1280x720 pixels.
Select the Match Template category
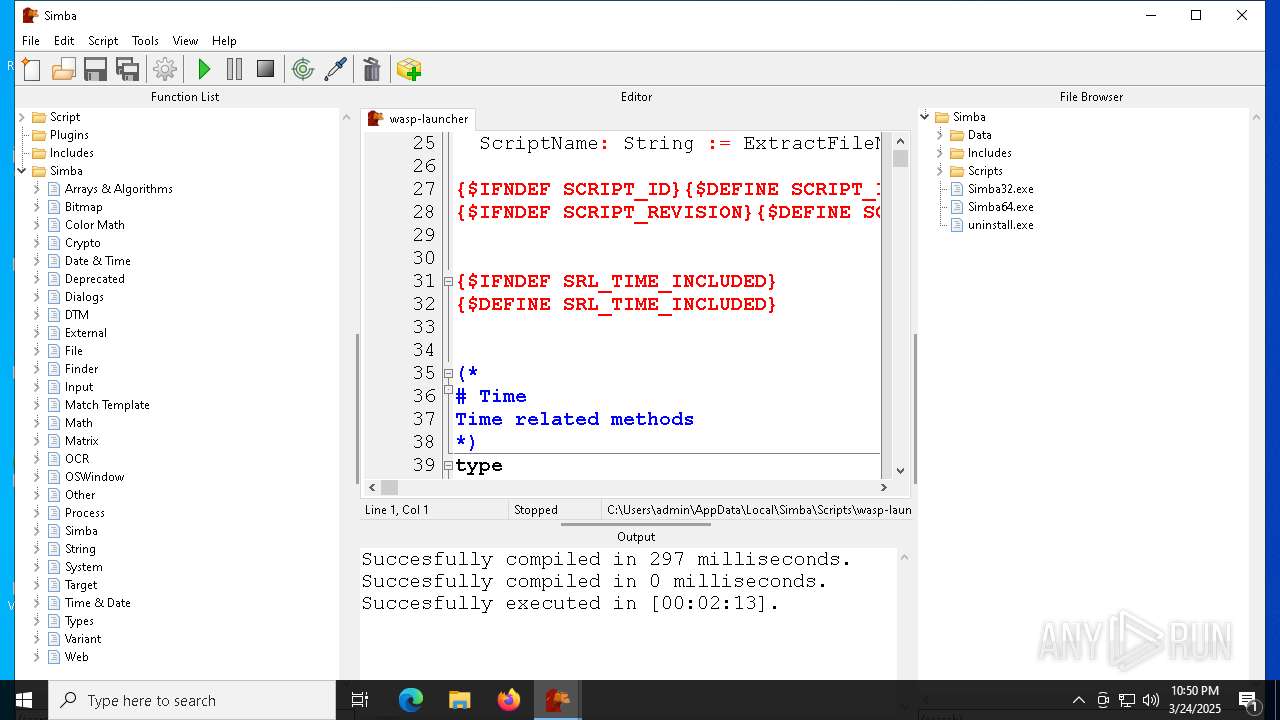coord(107,405)
